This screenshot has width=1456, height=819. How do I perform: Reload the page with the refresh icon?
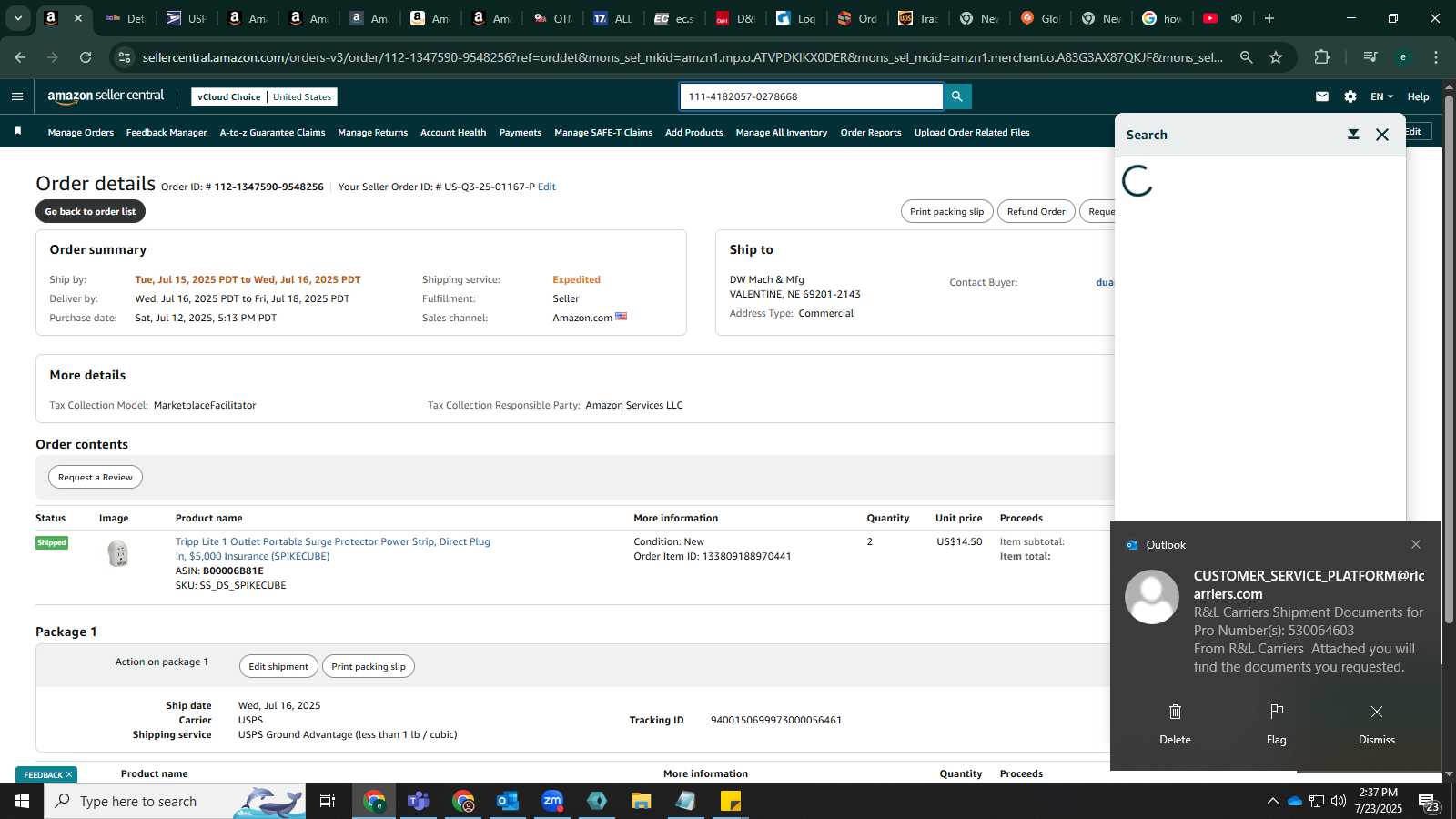coord(86,57)
